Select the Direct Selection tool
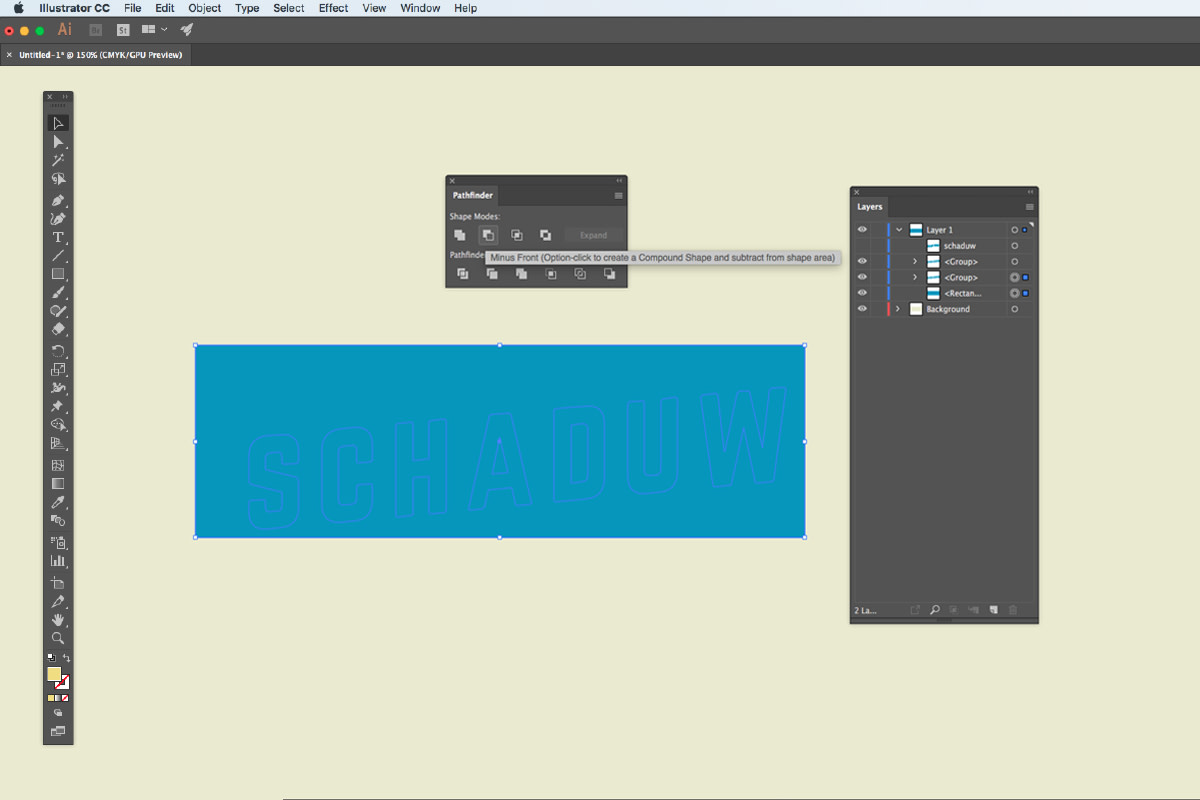The image size is (1200, 800). pos(58,142)
